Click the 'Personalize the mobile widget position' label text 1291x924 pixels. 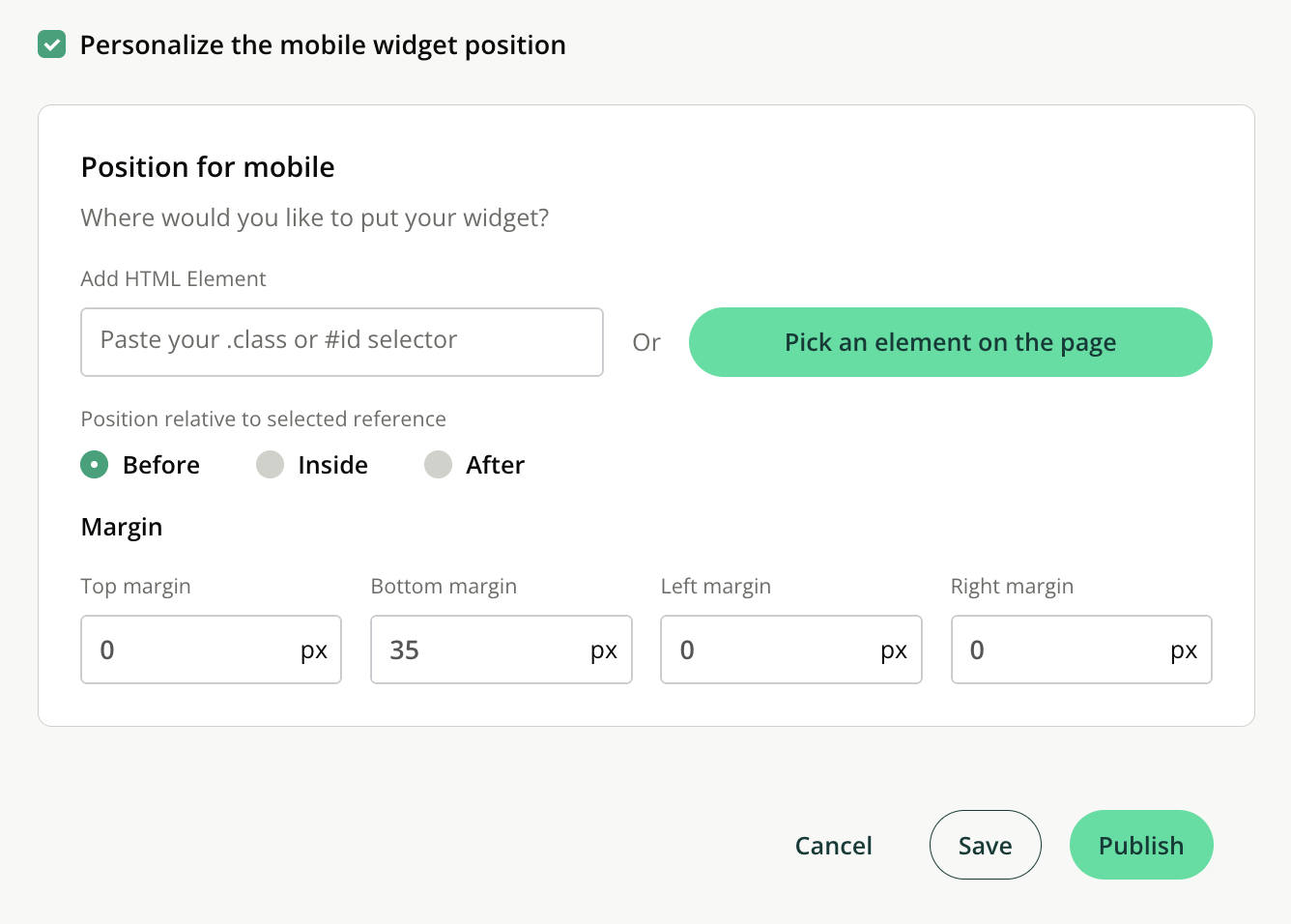(323, 45)
